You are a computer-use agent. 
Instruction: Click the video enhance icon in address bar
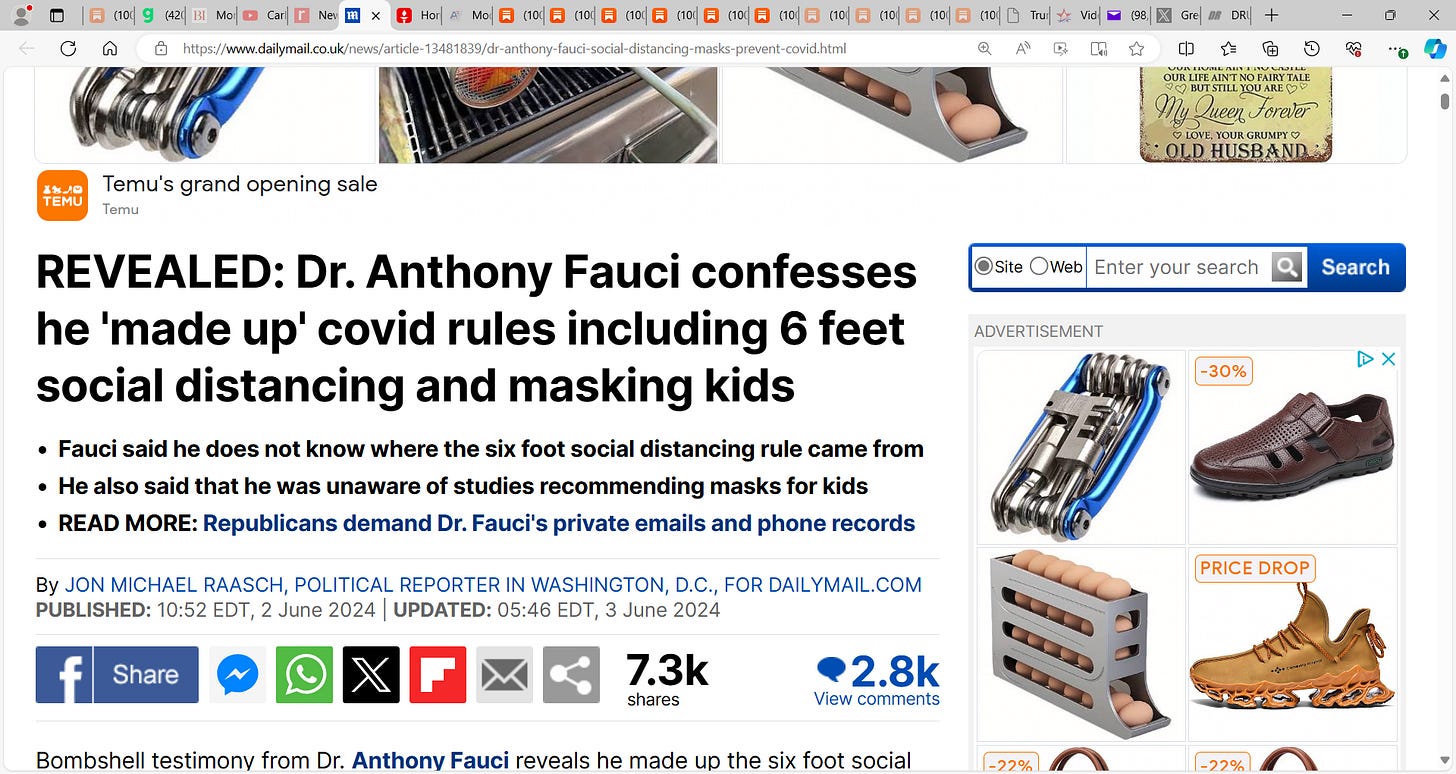click(1061, 48)
